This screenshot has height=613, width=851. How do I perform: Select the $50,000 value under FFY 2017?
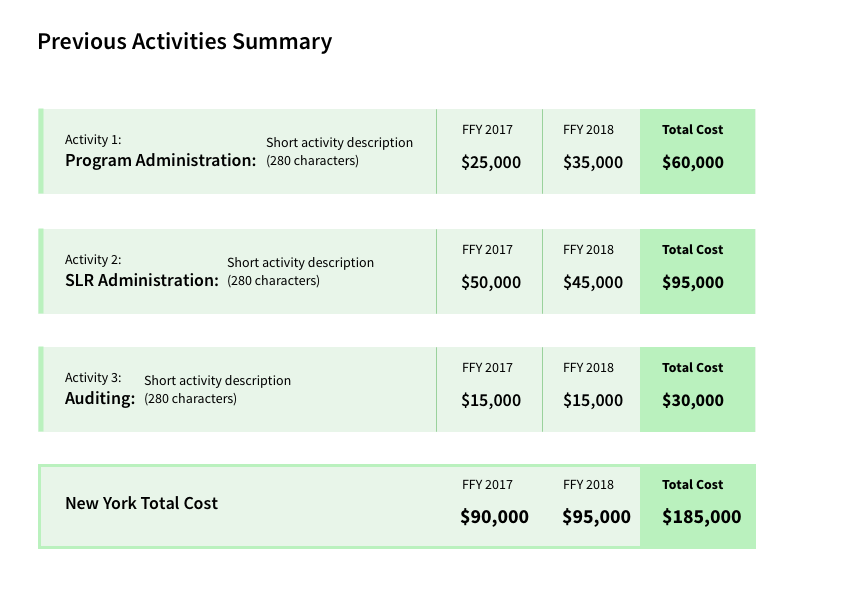490,283
